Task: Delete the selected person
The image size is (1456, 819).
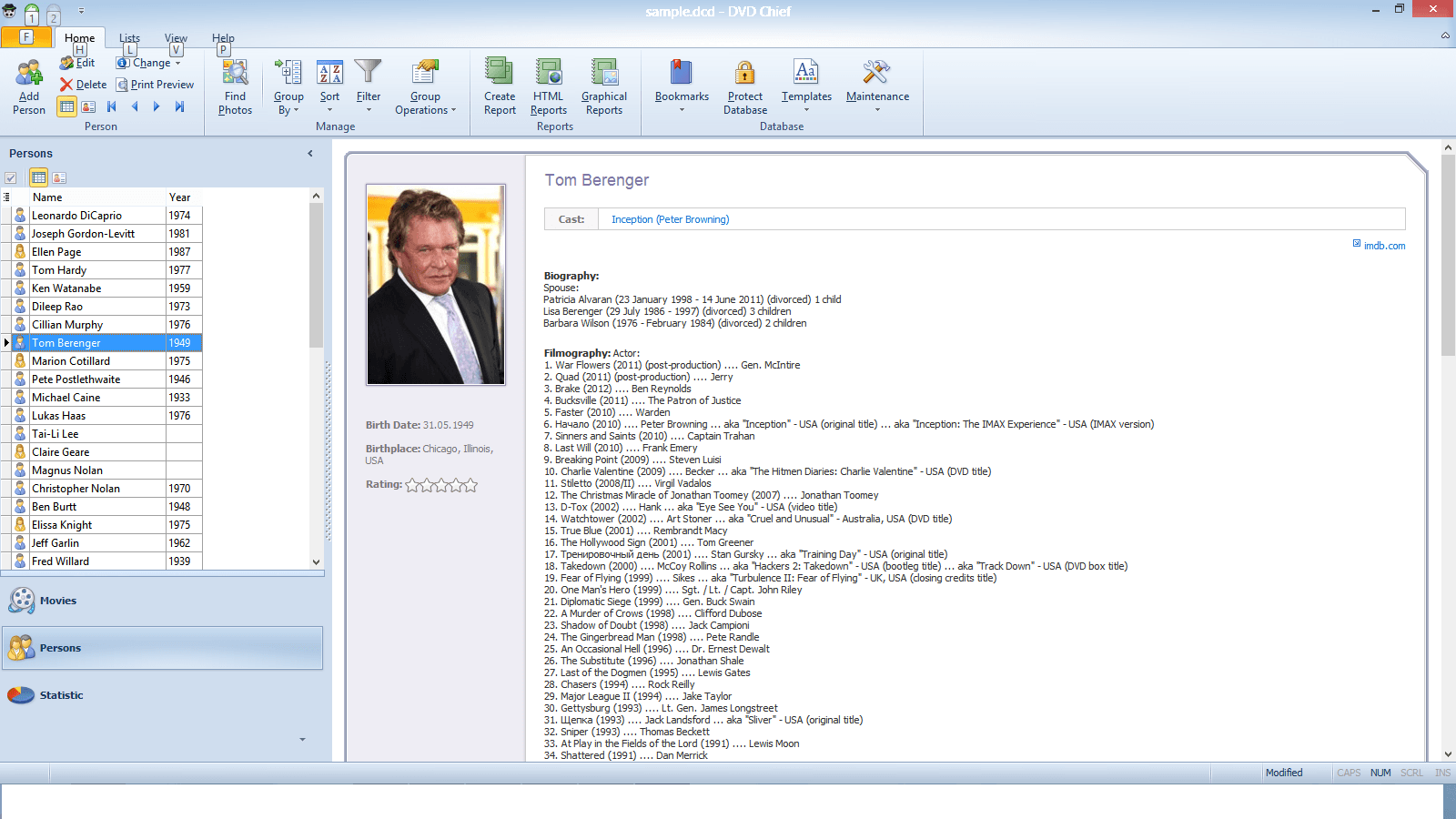Action: 84,85
